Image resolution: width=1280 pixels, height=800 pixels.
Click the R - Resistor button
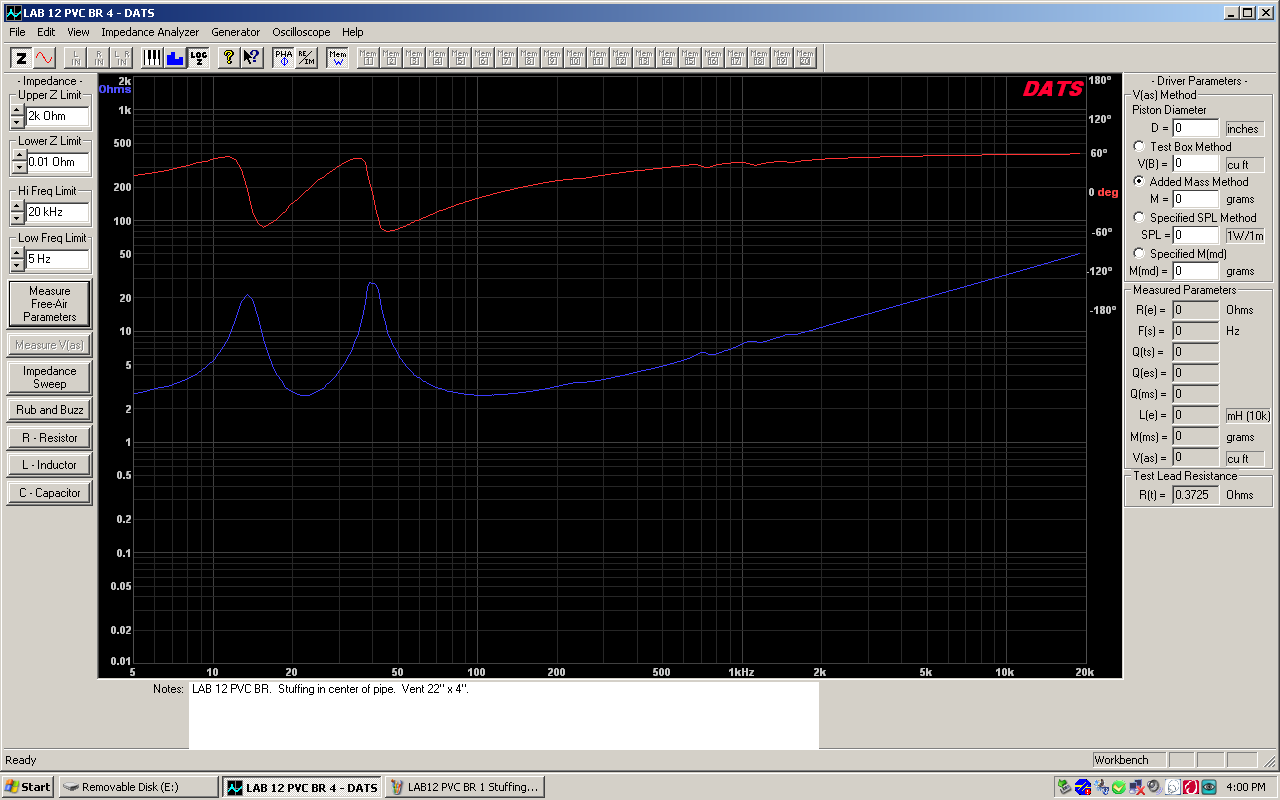49,438
